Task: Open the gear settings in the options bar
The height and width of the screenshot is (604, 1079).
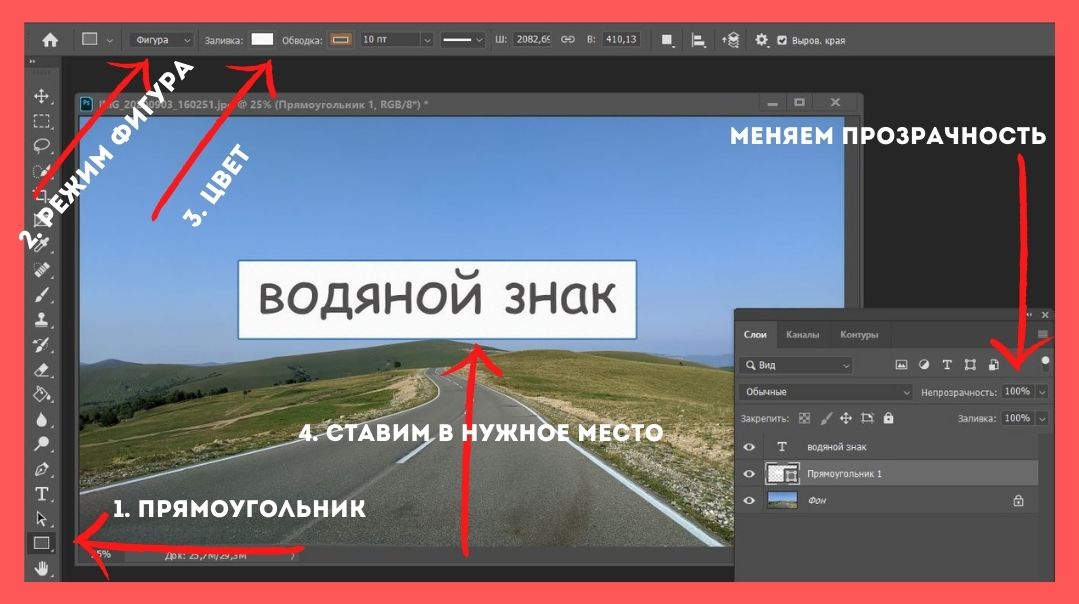Action: point(761,40)
